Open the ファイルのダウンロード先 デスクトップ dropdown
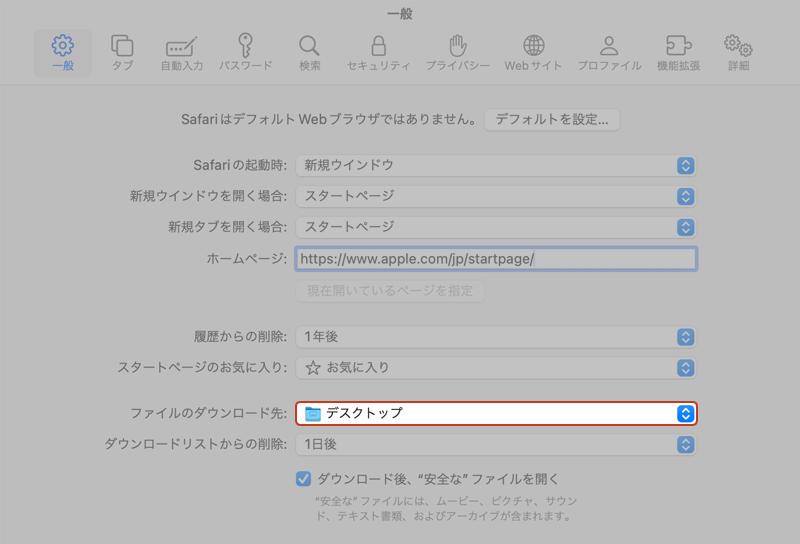800x544 pixels. point(496,414)
